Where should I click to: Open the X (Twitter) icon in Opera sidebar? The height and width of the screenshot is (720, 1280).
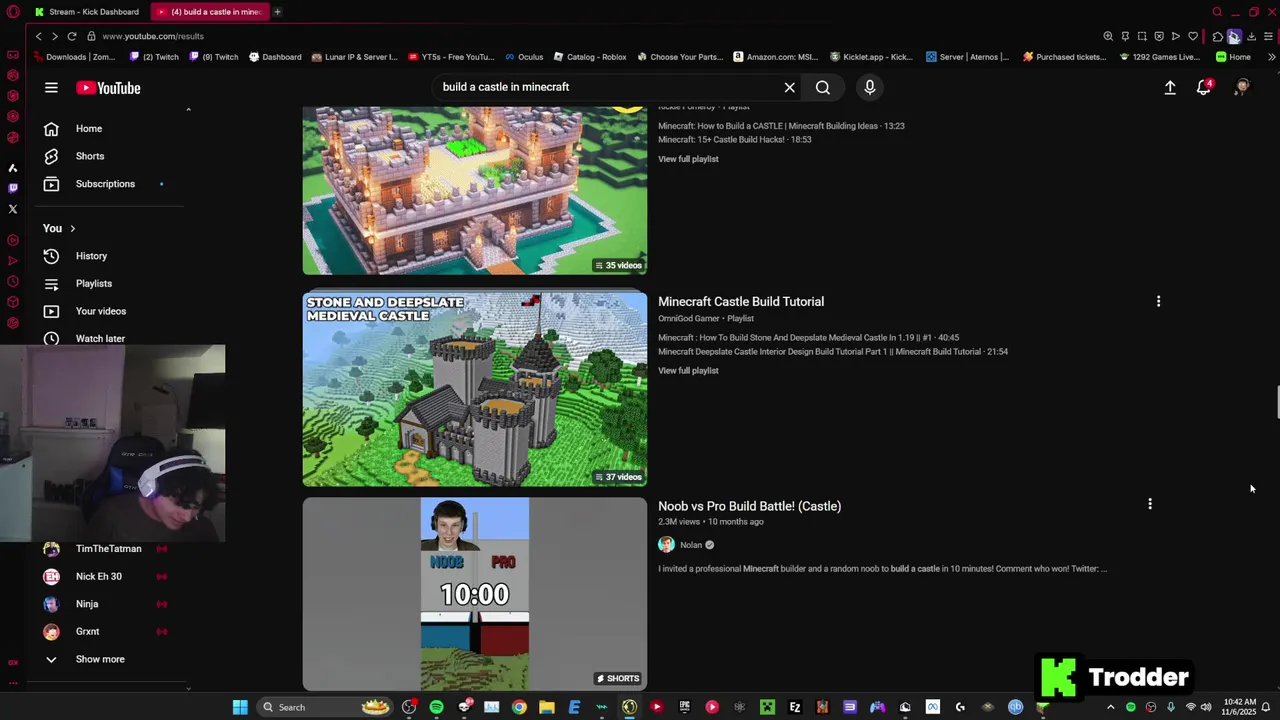(x=13, y=209)
